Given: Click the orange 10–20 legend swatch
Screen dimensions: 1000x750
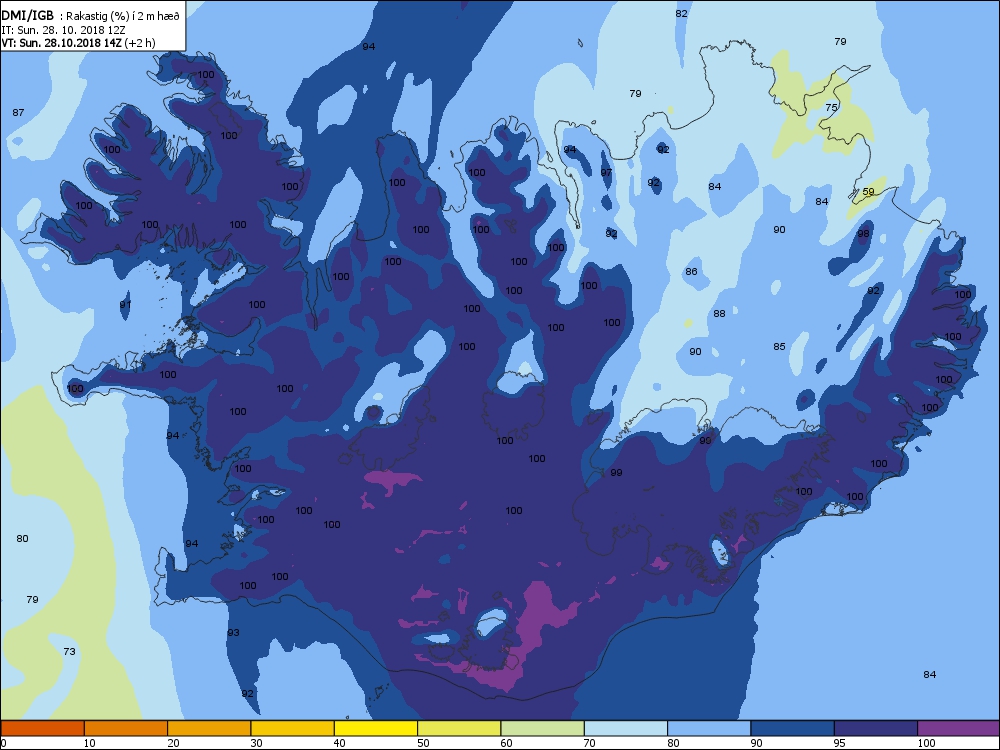Looking at the screenshot, I should [x=126, y=728].
